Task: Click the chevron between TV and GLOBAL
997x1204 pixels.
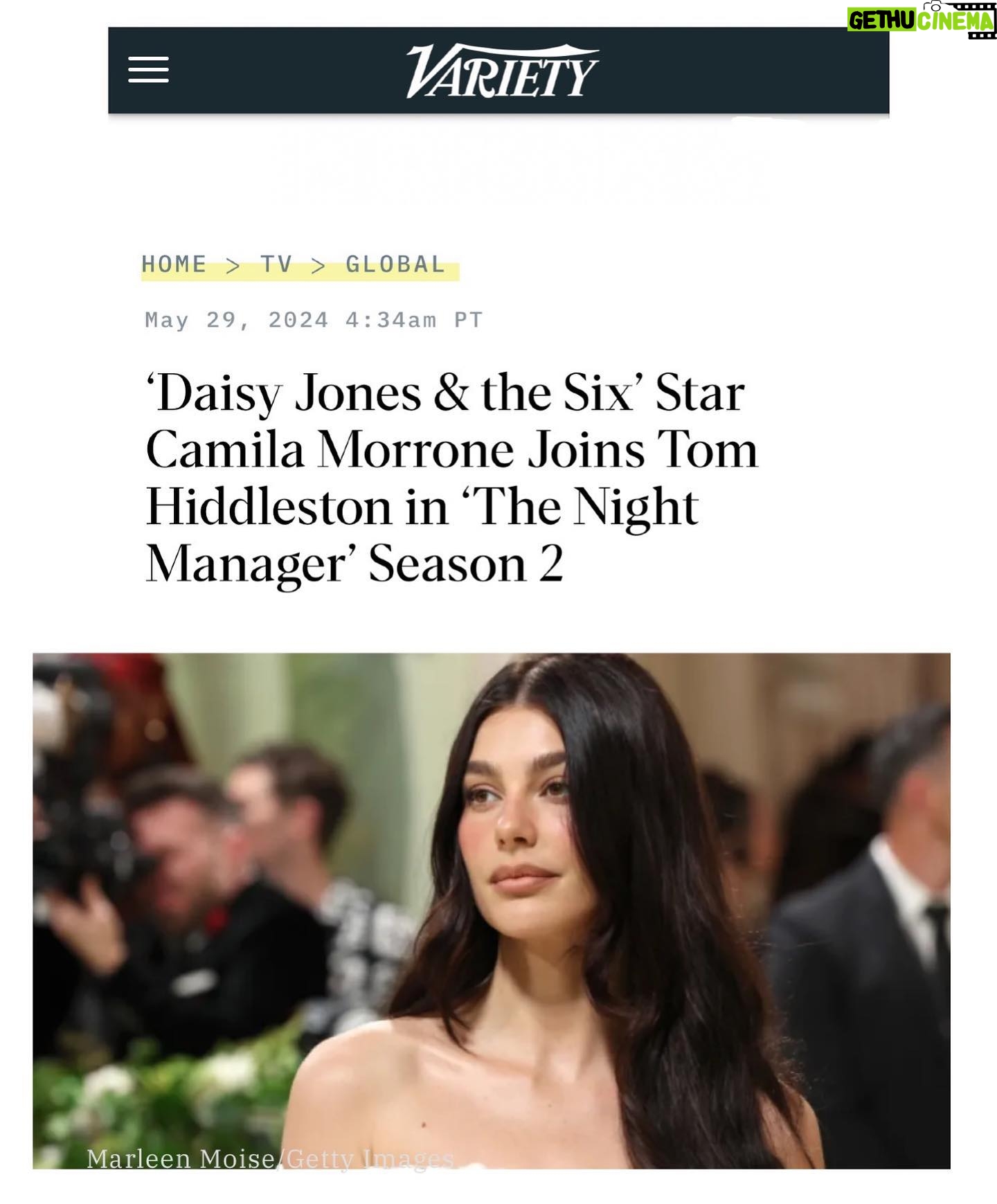Action: (x=318, y=266)
